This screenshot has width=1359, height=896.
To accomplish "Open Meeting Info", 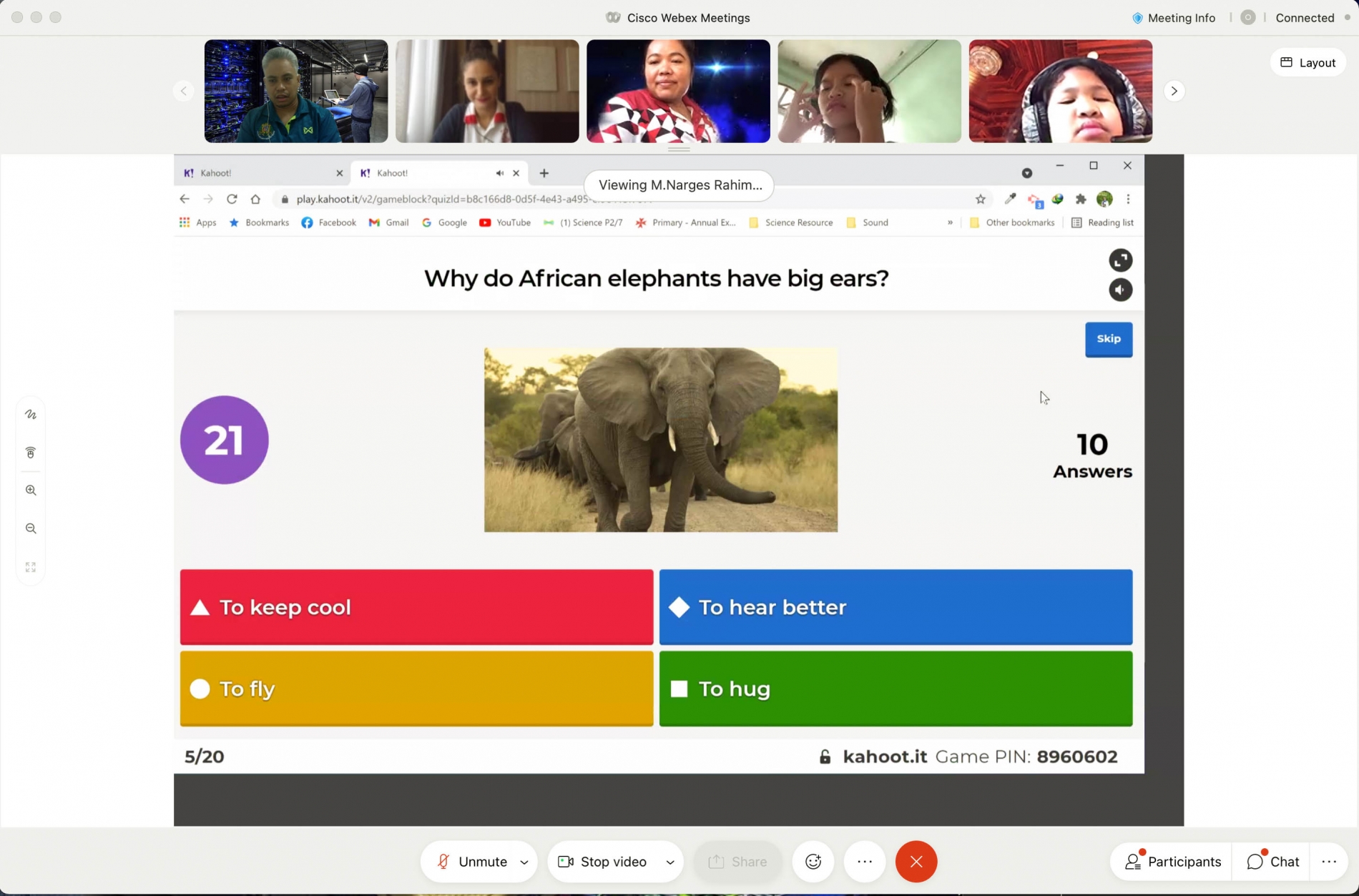I will pyautogui.click(x=1174, y=18).
